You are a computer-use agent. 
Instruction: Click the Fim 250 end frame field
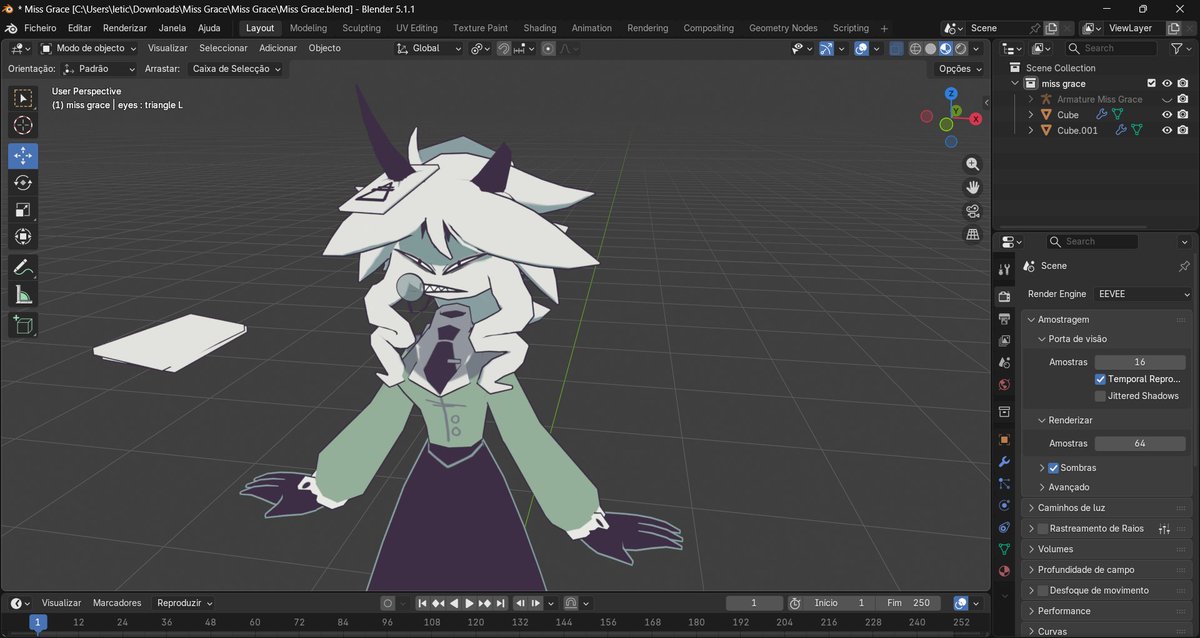click(x=908, y=603)
